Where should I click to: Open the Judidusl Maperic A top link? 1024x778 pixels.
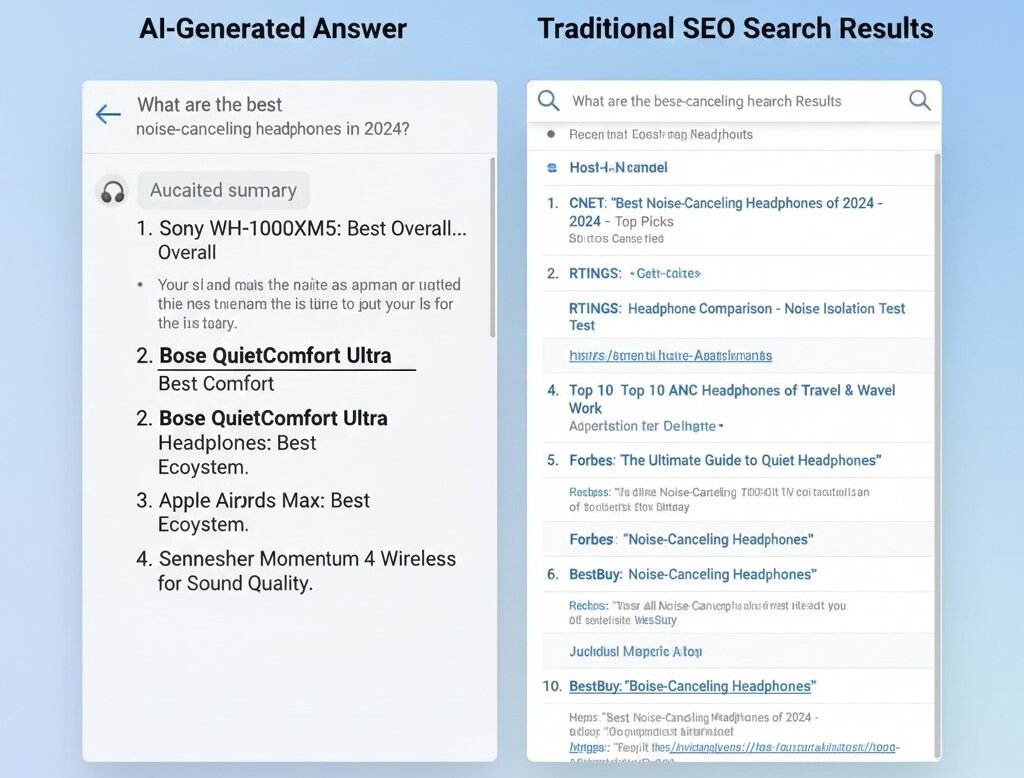click(635, 651)
